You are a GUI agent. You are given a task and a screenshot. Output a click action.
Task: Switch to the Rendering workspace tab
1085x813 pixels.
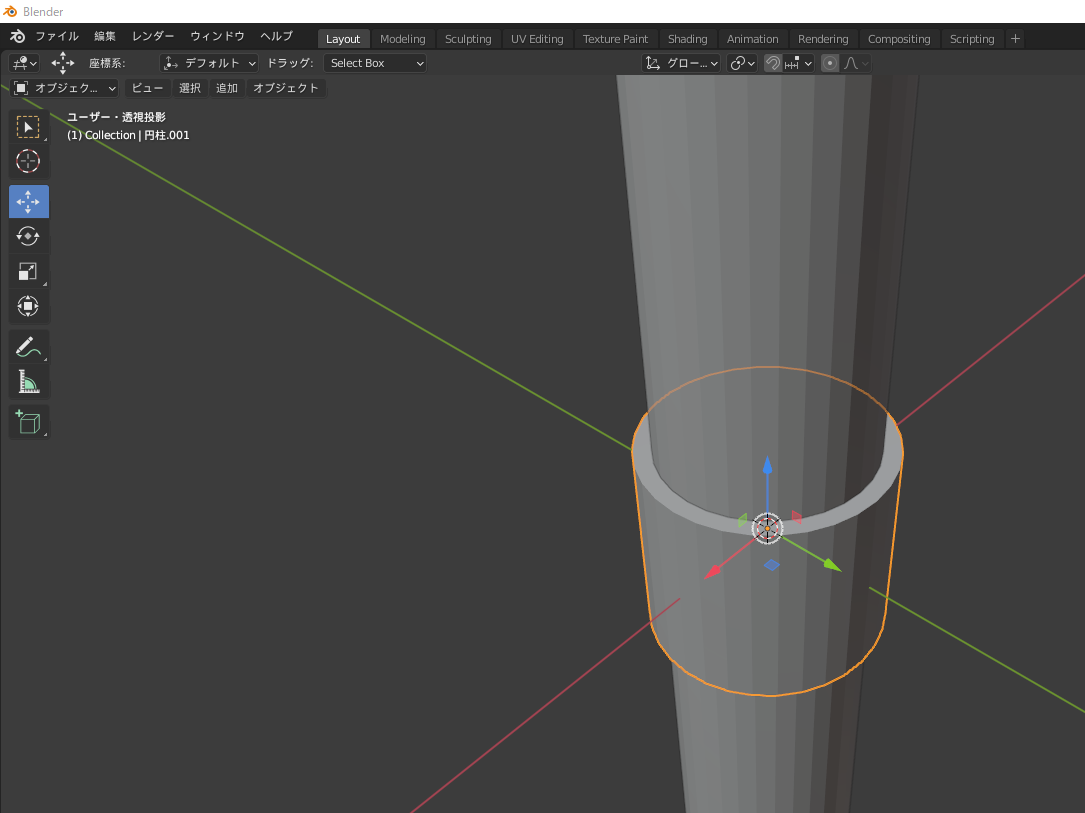coord(823,39)
